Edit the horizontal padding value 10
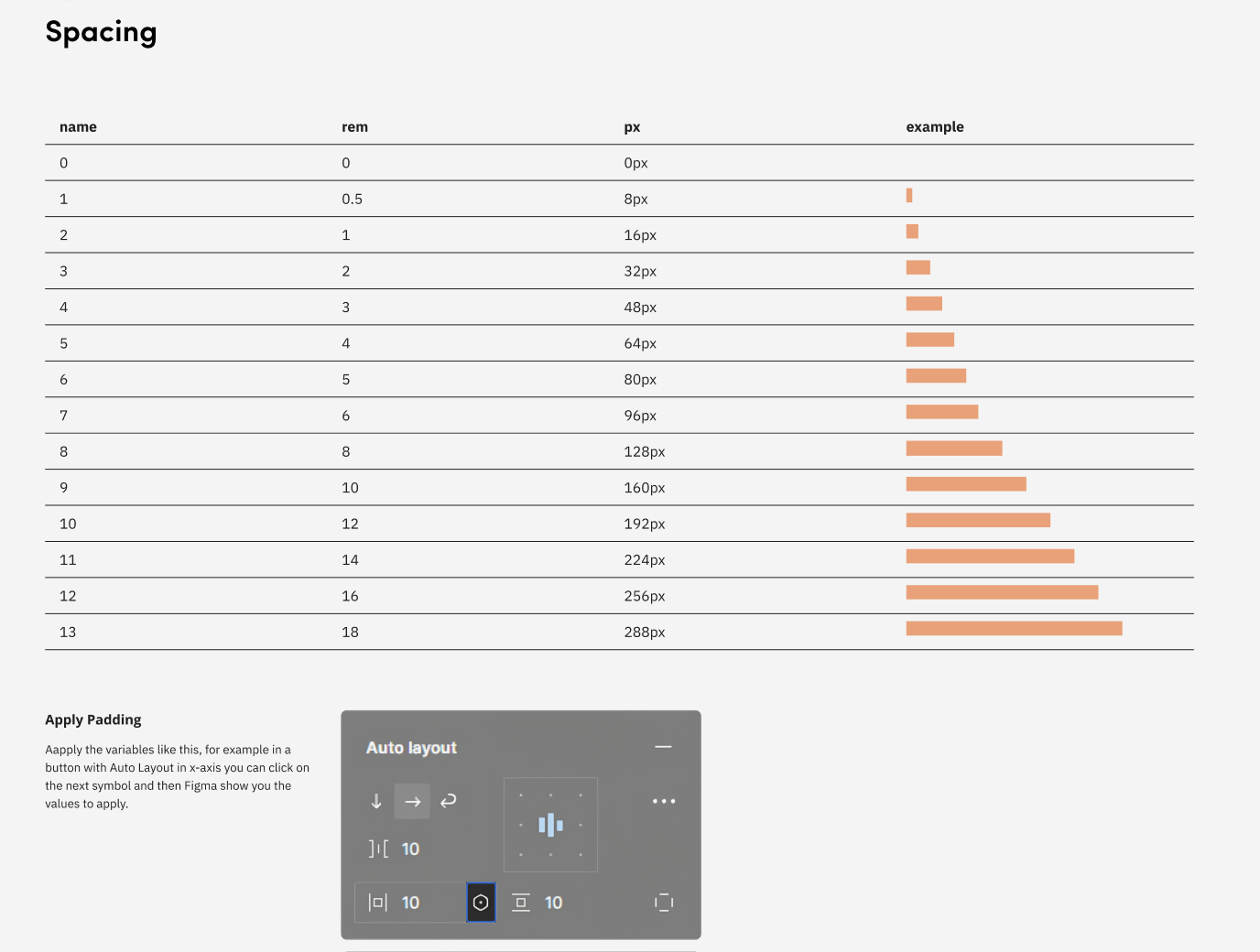The height and width of the screenshot is (952, 1260). coord(410,903)
